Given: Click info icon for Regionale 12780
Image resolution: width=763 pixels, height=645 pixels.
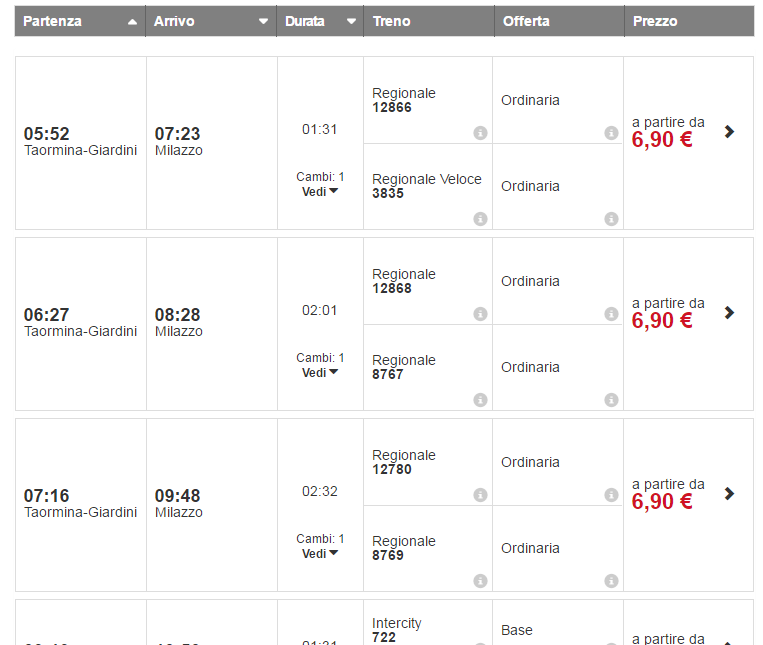Looking at the screenshot, I should pos(480,495).
